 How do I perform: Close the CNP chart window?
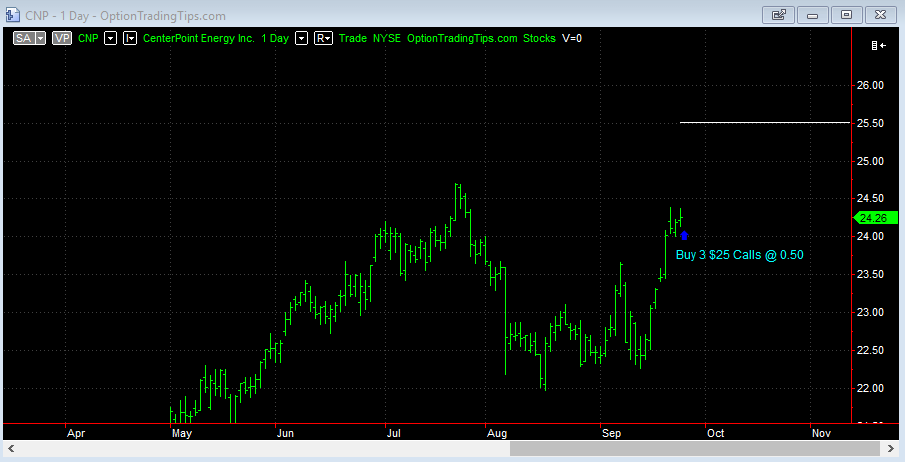pos(880,15)
